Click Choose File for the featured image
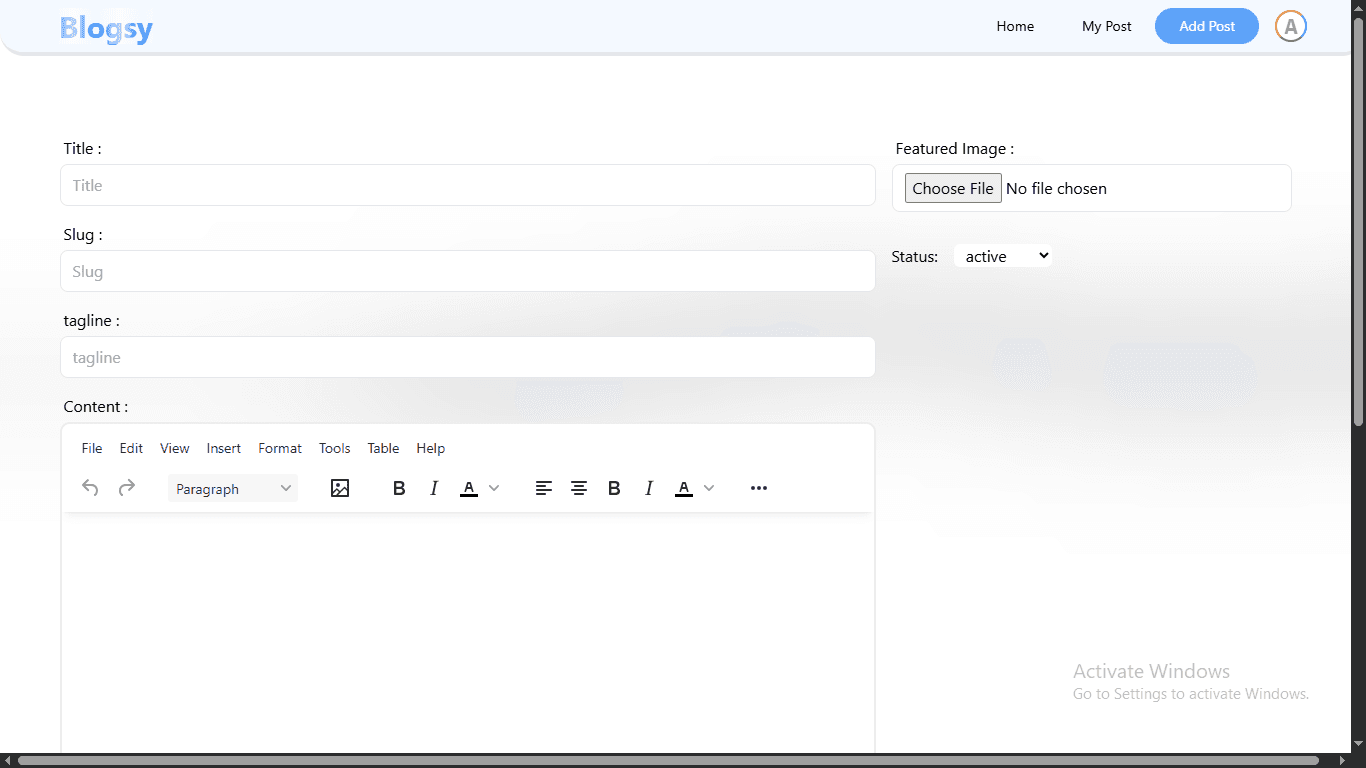The image size is (1366, 768). (952, 188)
